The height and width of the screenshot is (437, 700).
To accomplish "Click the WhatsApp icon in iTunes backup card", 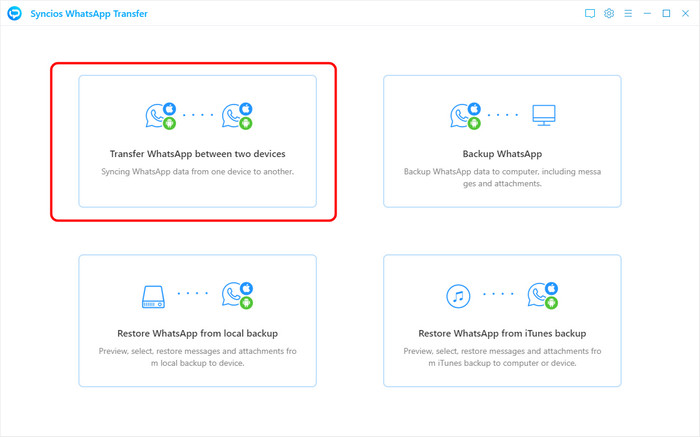I will (x=542, y=295).
